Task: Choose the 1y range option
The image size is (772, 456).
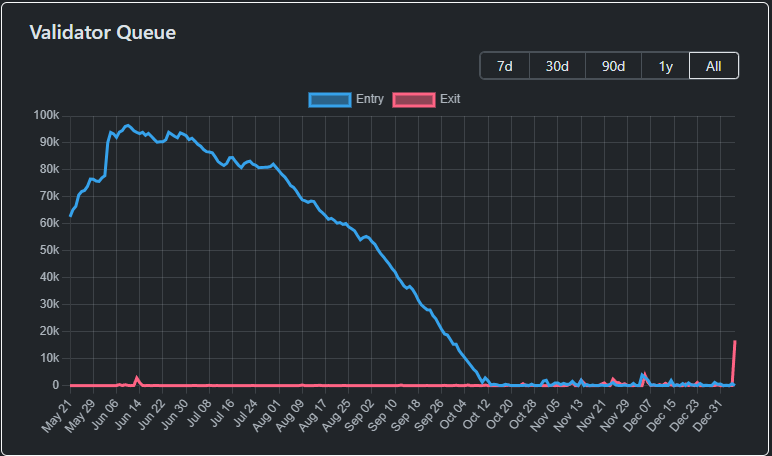Action: [x=665, y=66]
